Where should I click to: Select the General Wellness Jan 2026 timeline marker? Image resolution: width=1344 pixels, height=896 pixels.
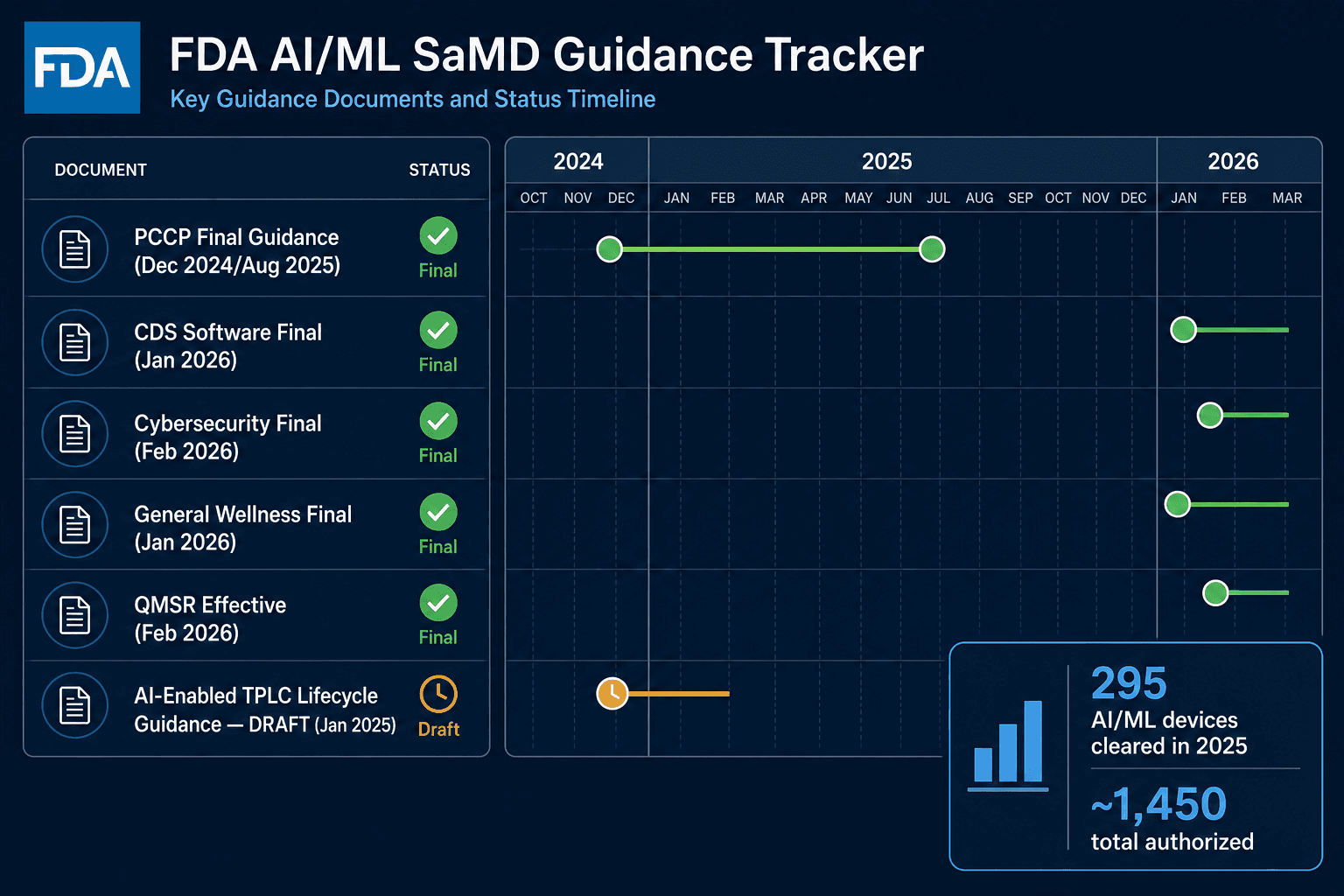(1178, 504)
